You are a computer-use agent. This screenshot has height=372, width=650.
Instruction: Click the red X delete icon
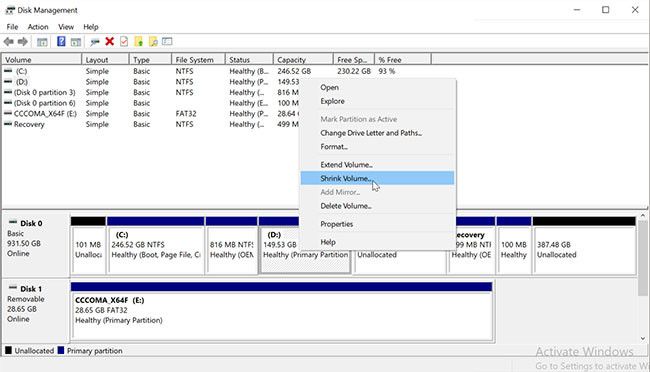109,41
